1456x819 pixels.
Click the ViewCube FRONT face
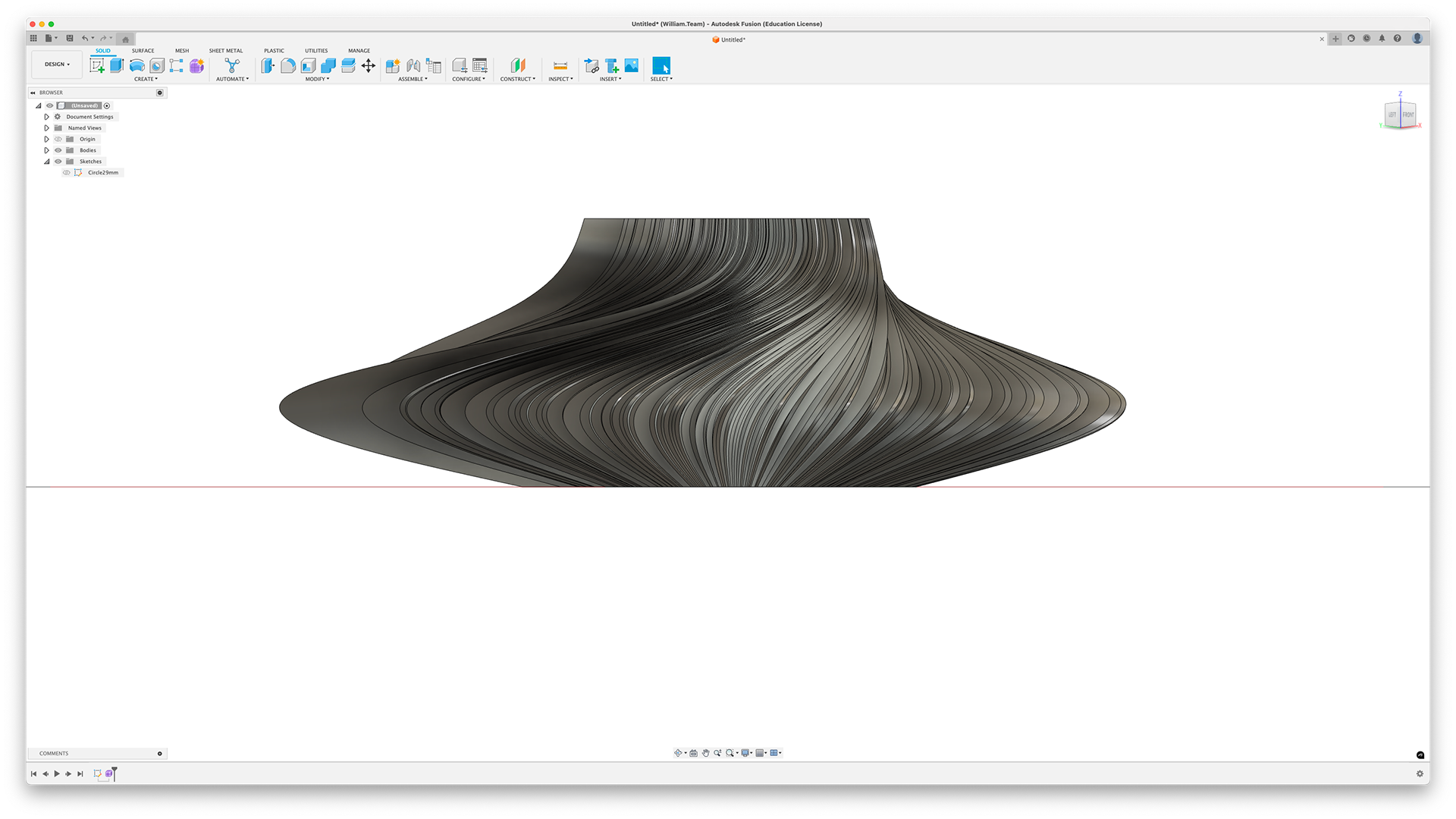(x=1407, y=115)
